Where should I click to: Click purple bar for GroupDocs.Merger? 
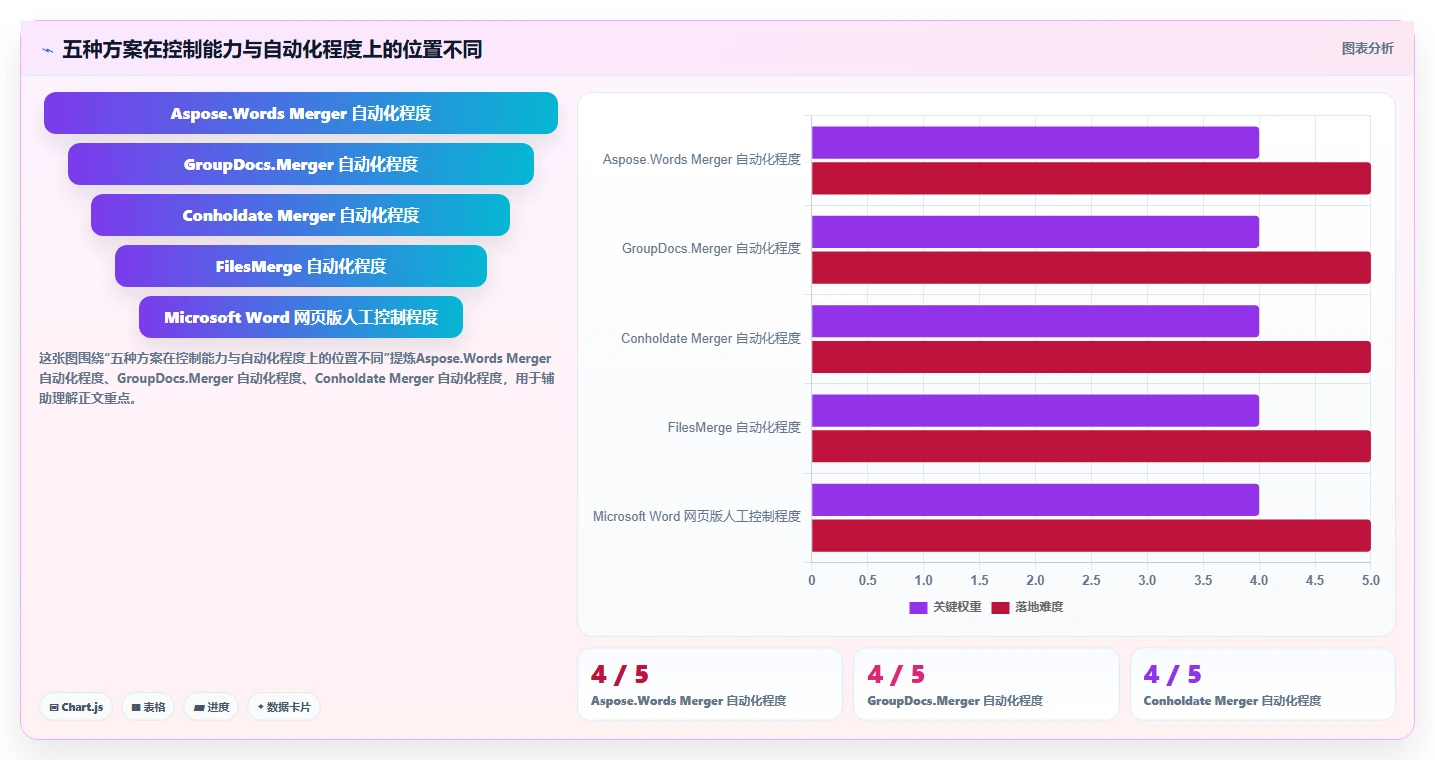(x=1035, y=231)
